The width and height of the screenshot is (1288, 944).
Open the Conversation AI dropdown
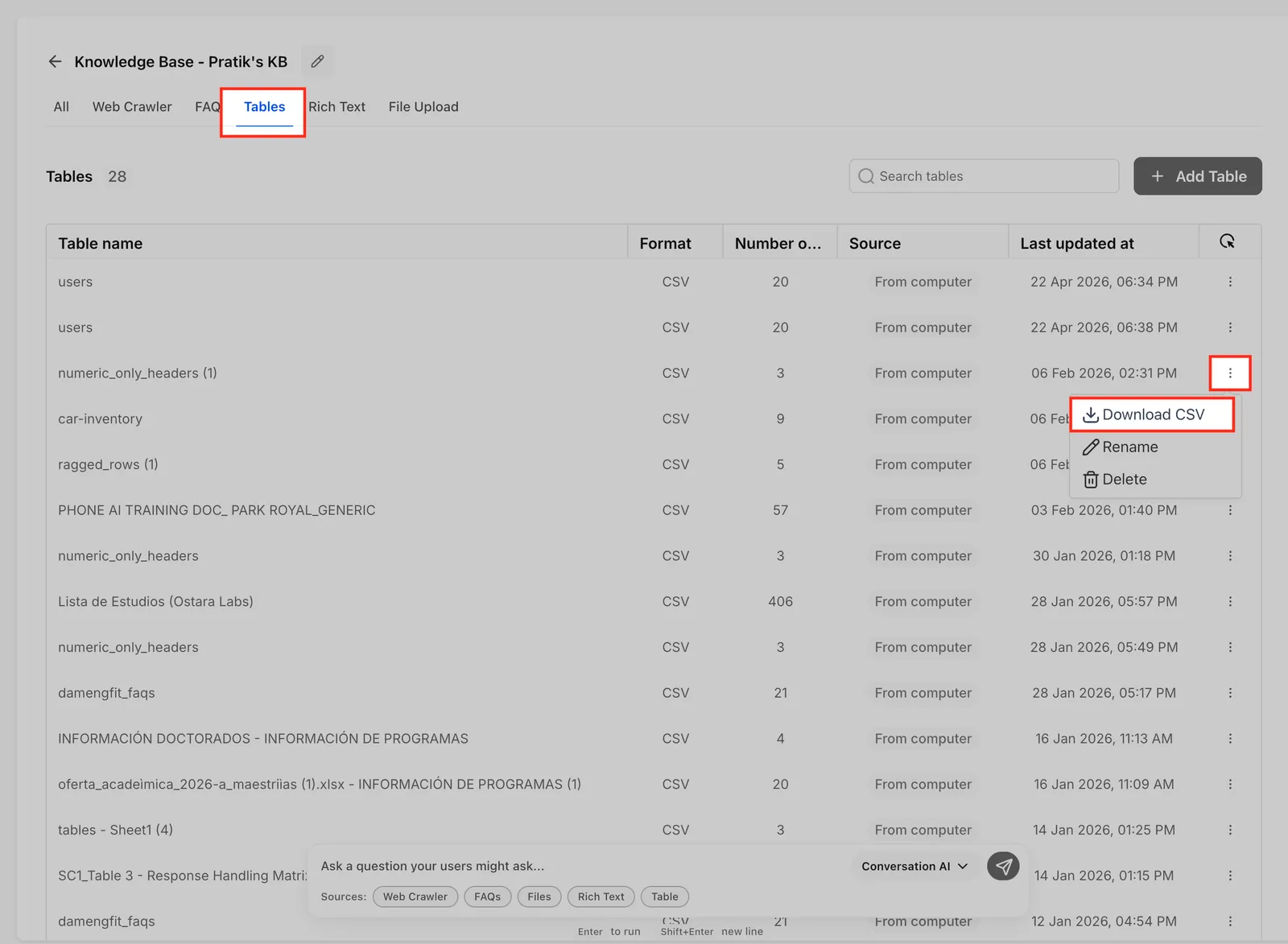(x=914, y=867)
